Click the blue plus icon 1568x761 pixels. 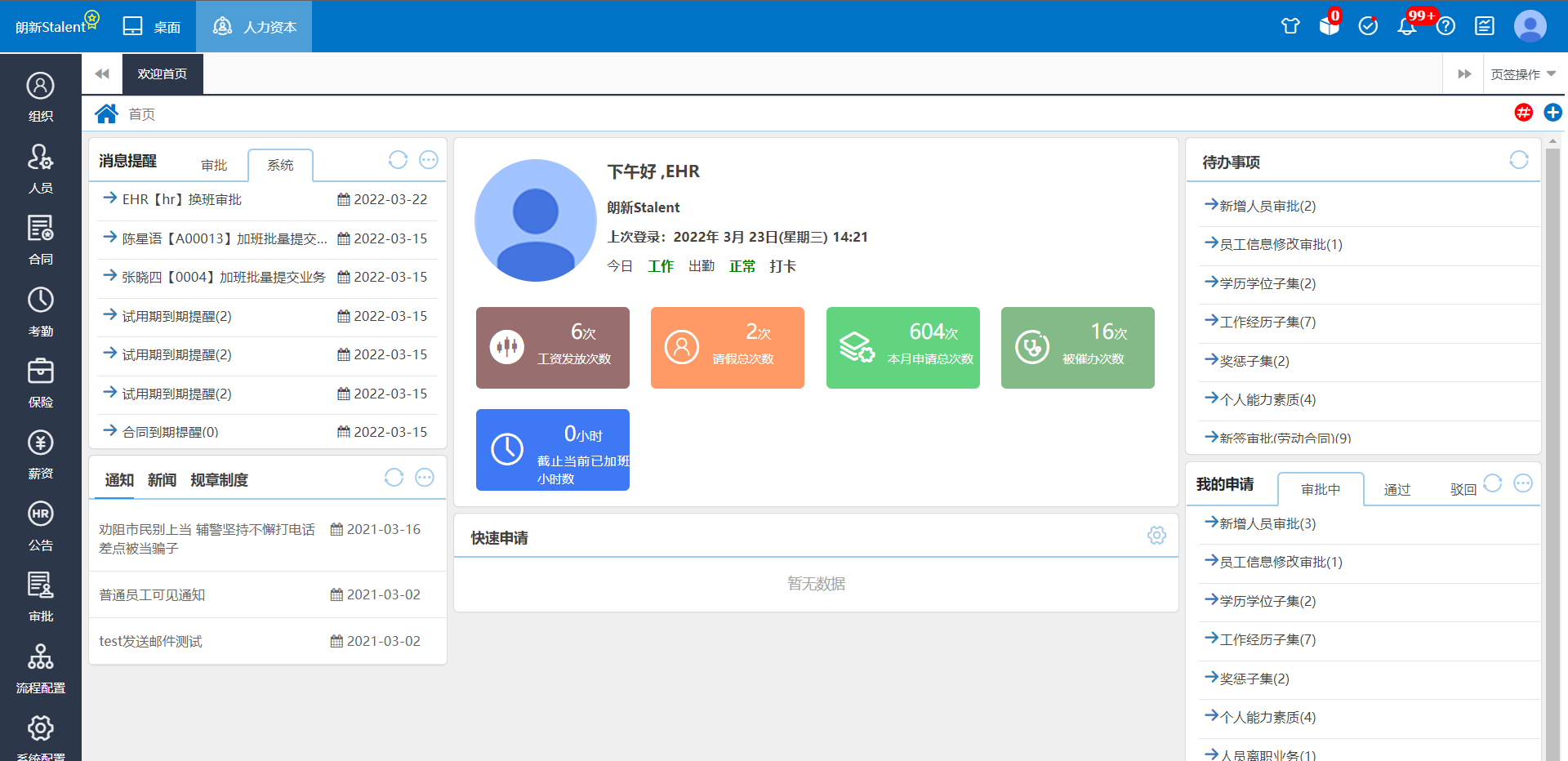(1553, 113)
